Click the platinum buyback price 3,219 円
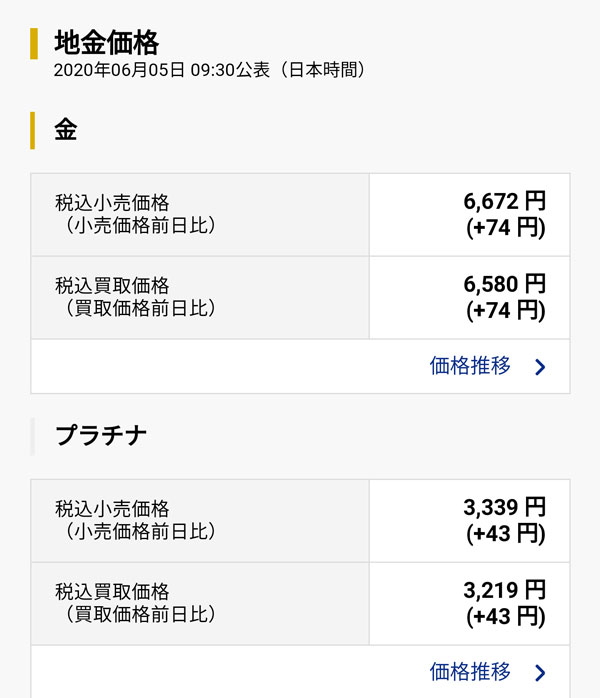The width and height of the screenshot is (600, 698). [x=504, y=590]
